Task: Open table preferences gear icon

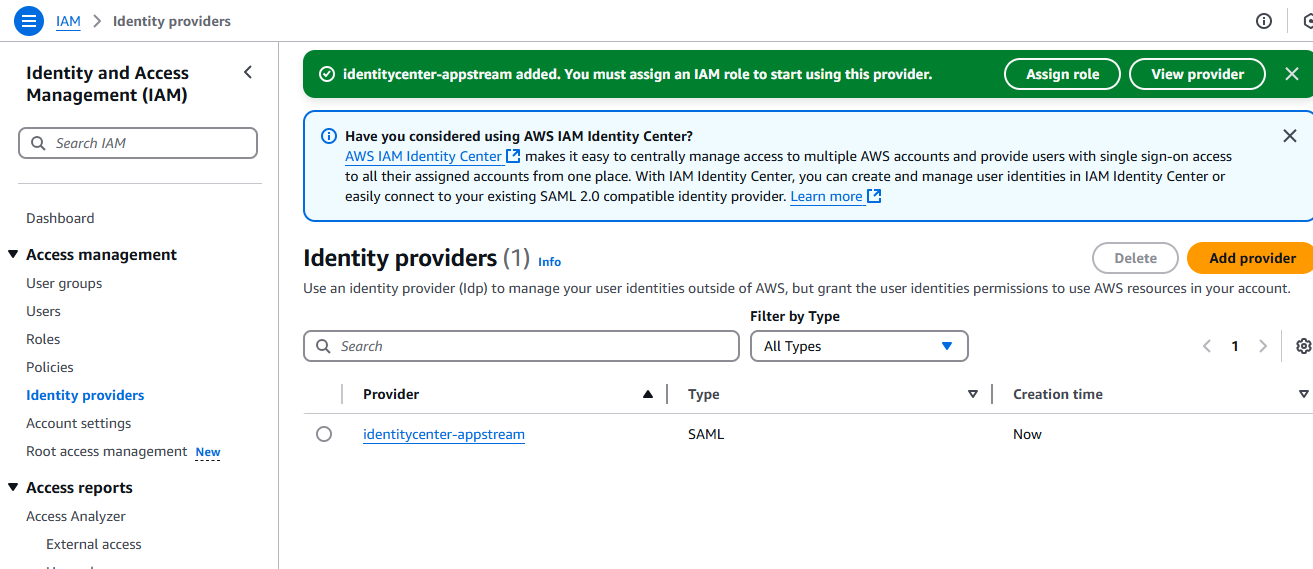Action: pos(1303,346)
